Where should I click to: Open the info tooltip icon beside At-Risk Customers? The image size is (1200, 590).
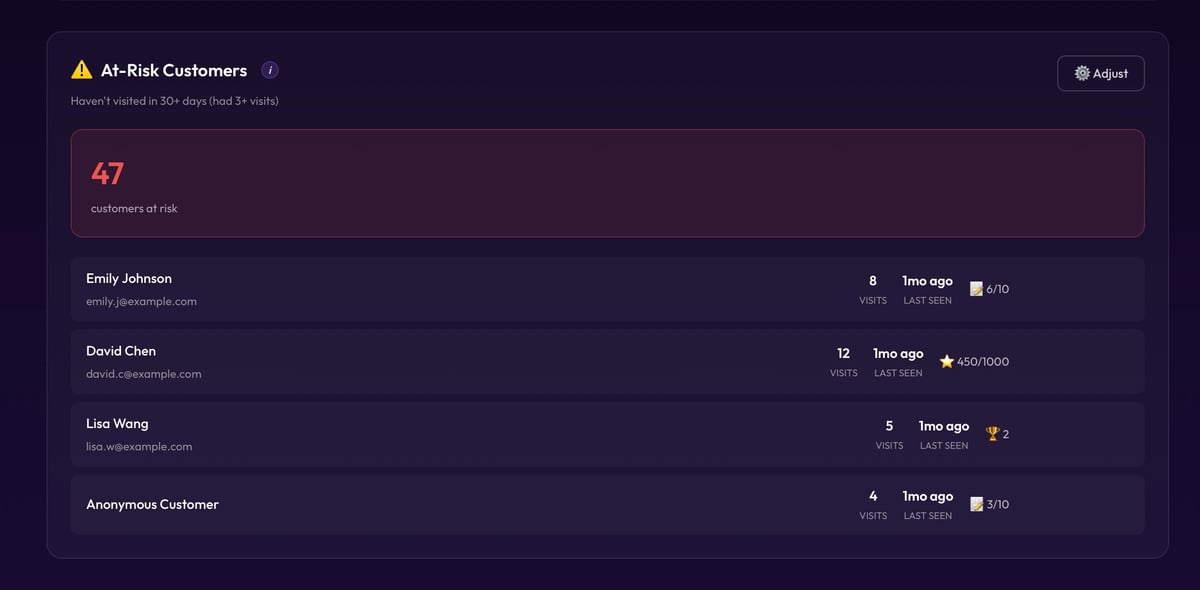pyautogui.click(x=270, y=70)
